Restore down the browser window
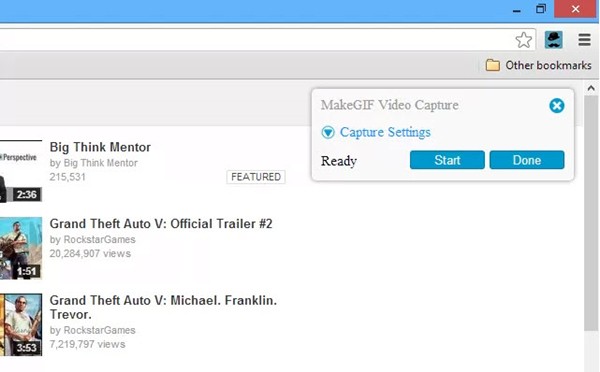600x372 pixels. (541, 9)
